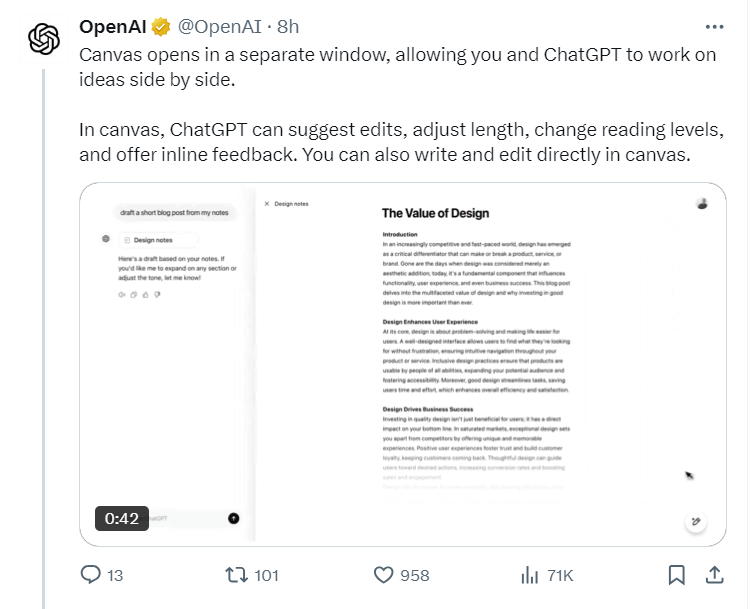Open the 8h timestamp permalink
Viewport: 756px width, 609px height.
(x=288, y=27)
